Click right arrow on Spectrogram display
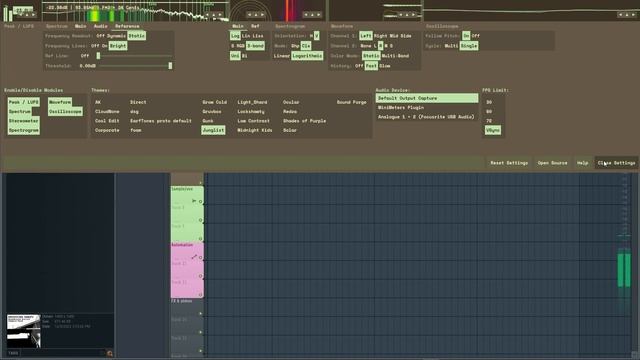The image size is (640, 360). pos(319,15)
